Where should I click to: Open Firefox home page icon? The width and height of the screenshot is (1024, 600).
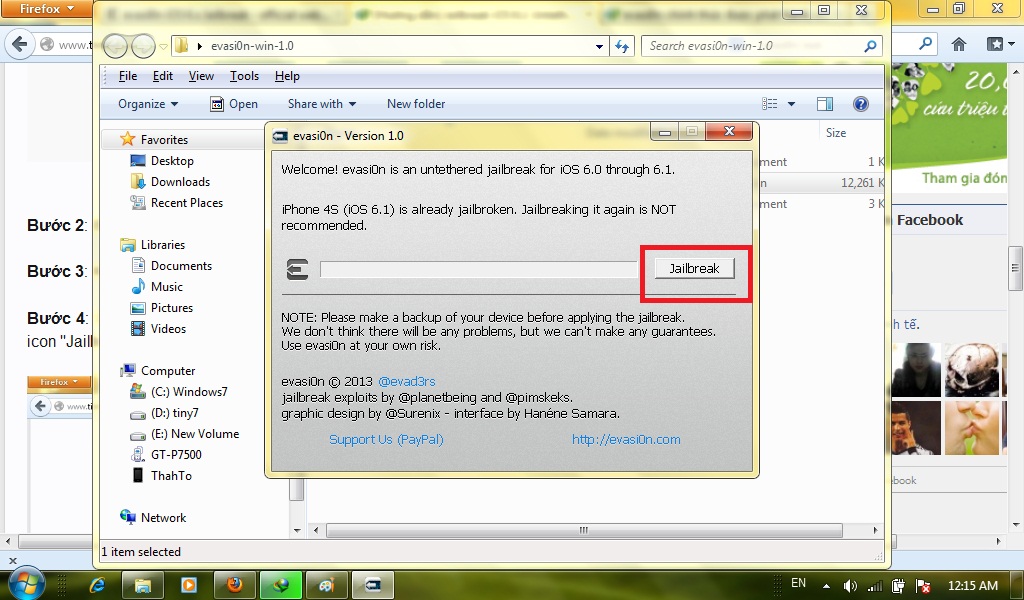(959, 44)
